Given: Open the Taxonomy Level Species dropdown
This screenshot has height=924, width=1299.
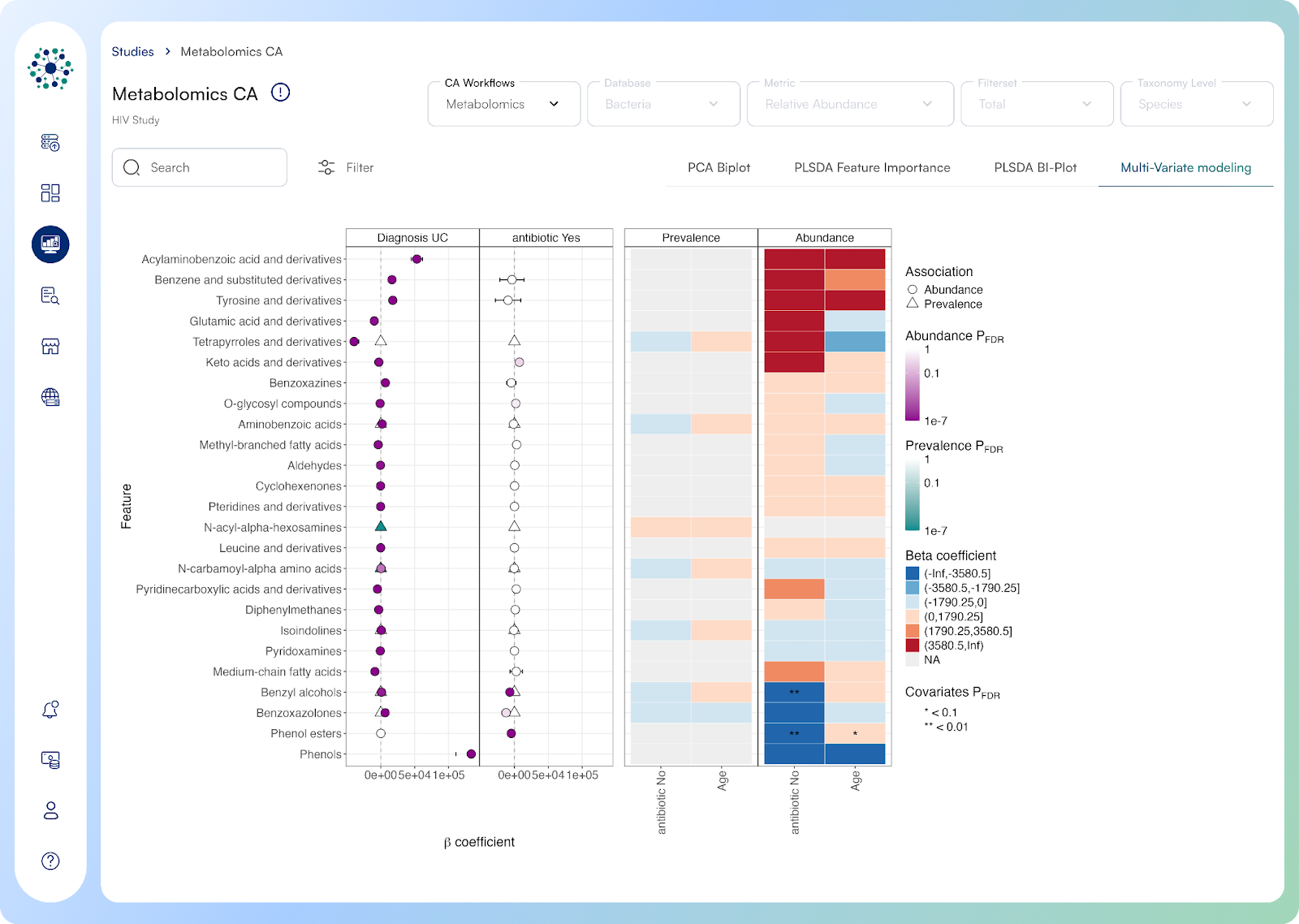Looking at the screenshot, I should tap(1197, 104).
